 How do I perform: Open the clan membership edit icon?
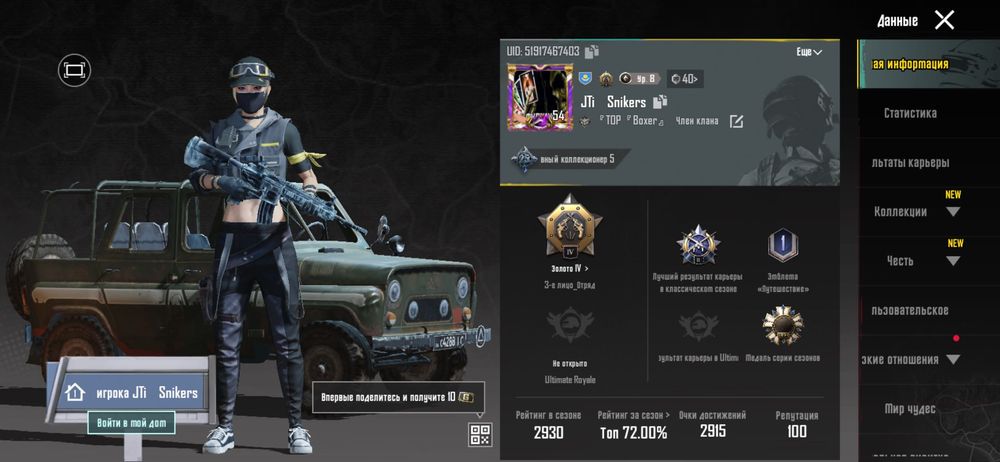736,121
